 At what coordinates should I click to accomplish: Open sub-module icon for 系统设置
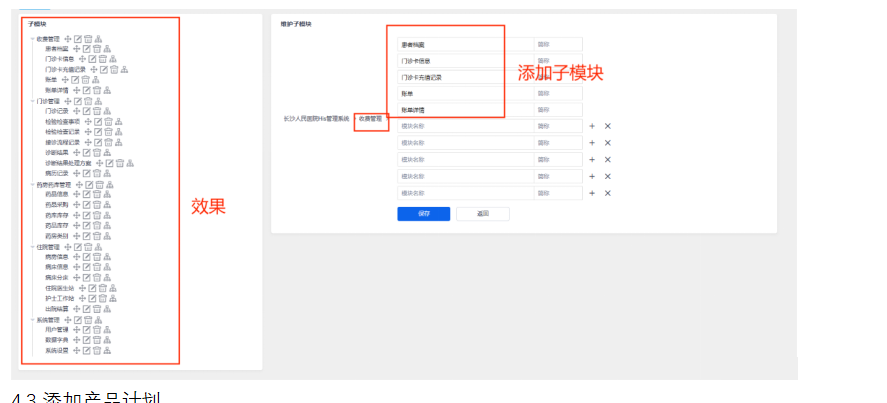[107, 350]
